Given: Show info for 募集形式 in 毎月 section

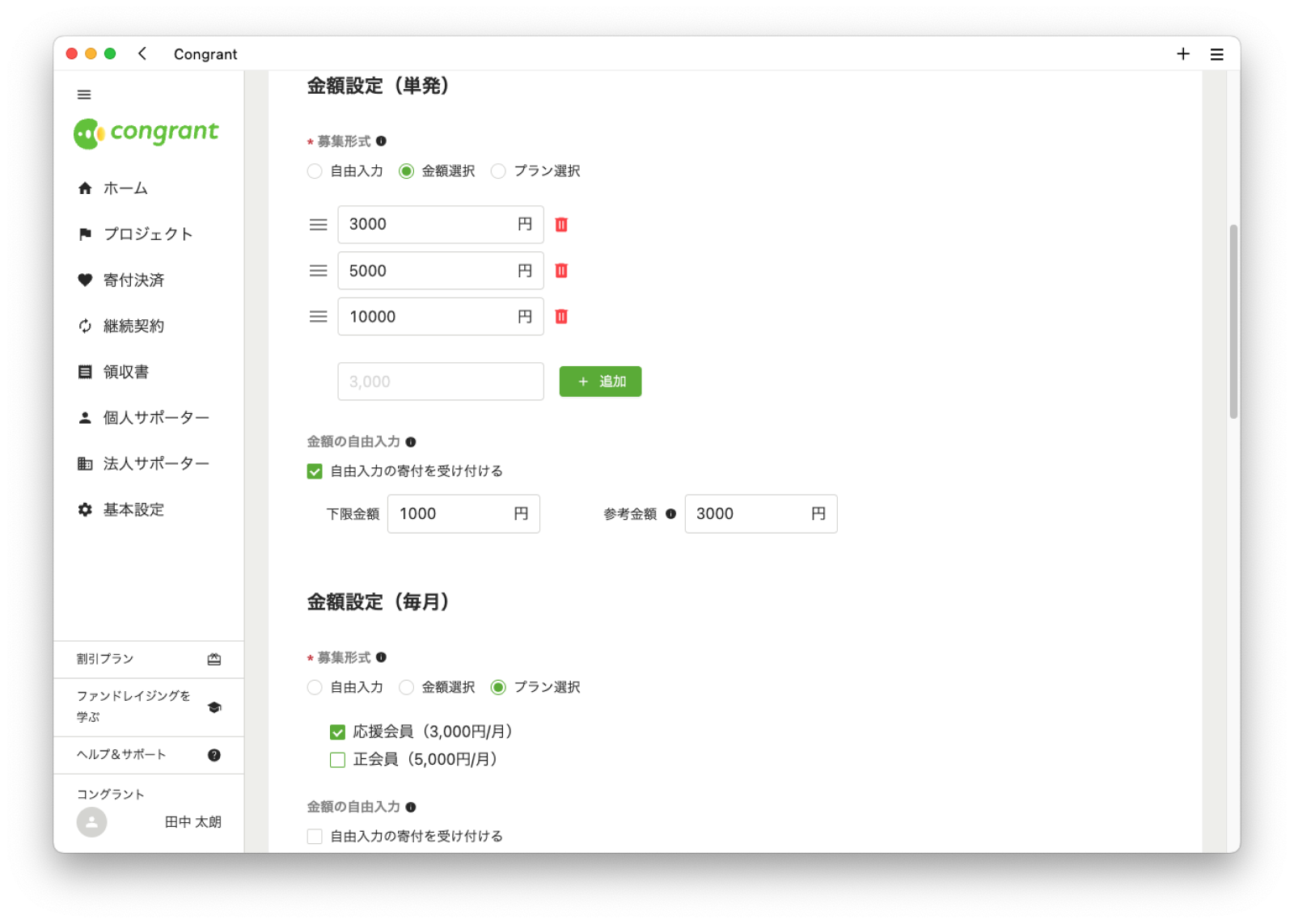Looking at the screenshot, I should (381, 657).
